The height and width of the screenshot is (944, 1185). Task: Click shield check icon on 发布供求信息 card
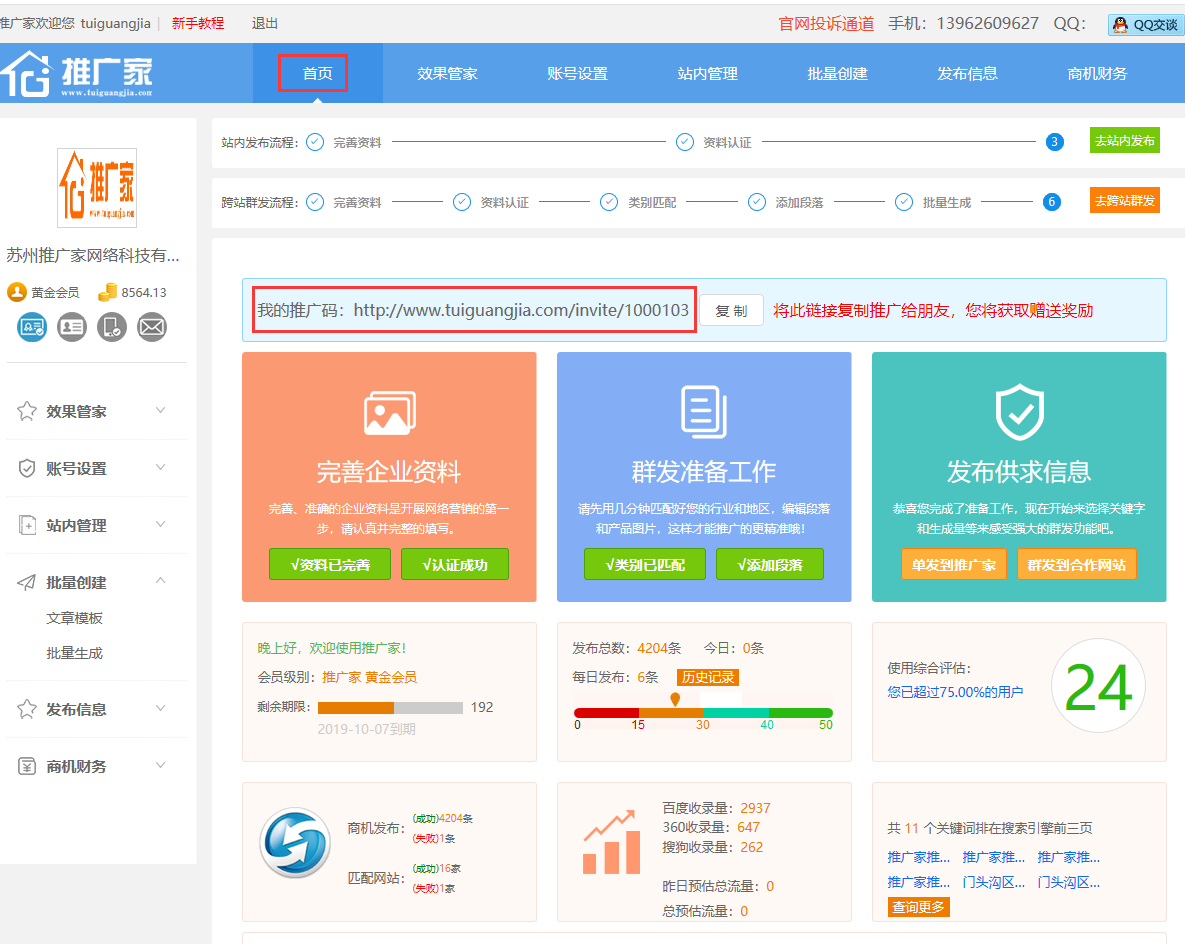1019,413
